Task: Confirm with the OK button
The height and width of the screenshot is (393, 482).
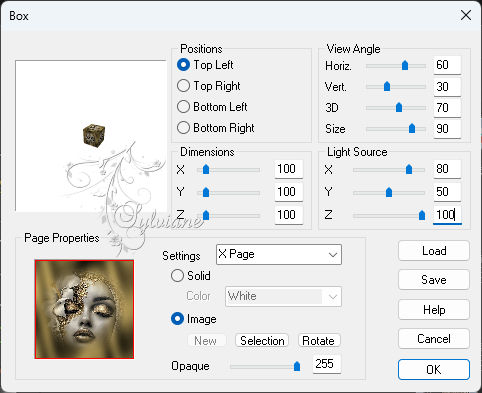Action: pos(434,369)
